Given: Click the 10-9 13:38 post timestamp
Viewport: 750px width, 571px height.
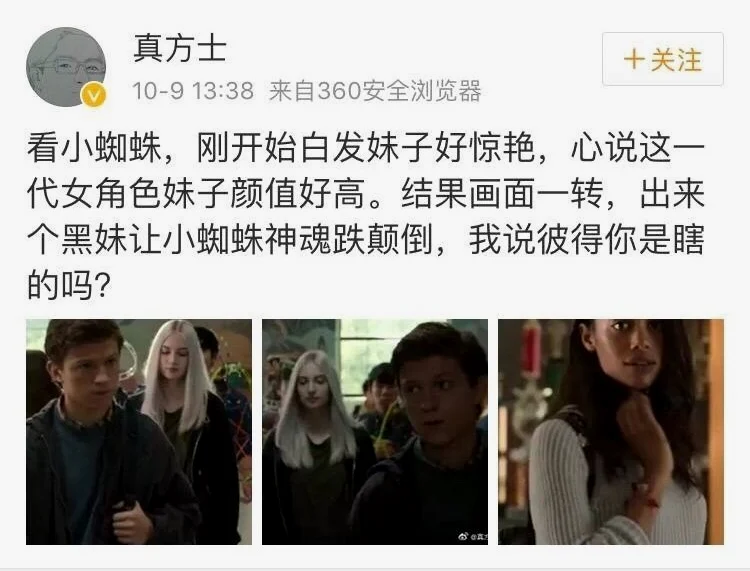Looking at the screenshot, I should (192, 90).
